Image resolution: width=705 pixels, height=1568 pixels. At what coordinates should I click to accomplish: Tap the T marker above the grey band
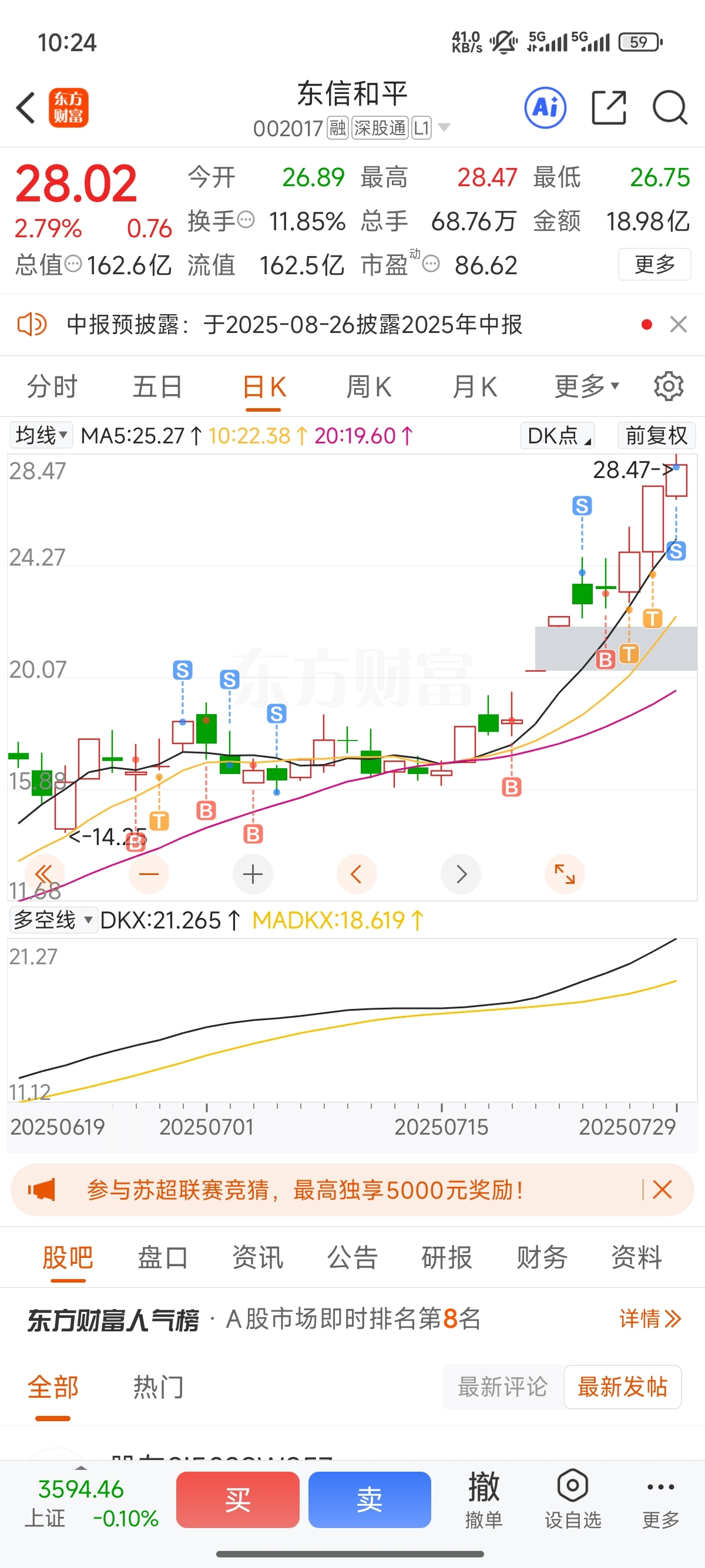(653, 618)
